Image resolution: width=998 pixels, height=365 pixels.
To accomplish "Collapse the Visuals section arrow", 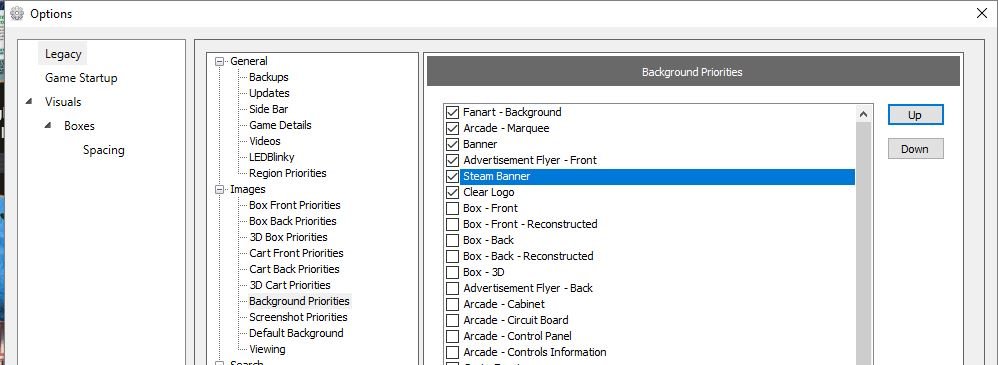I will pos(29,102).
